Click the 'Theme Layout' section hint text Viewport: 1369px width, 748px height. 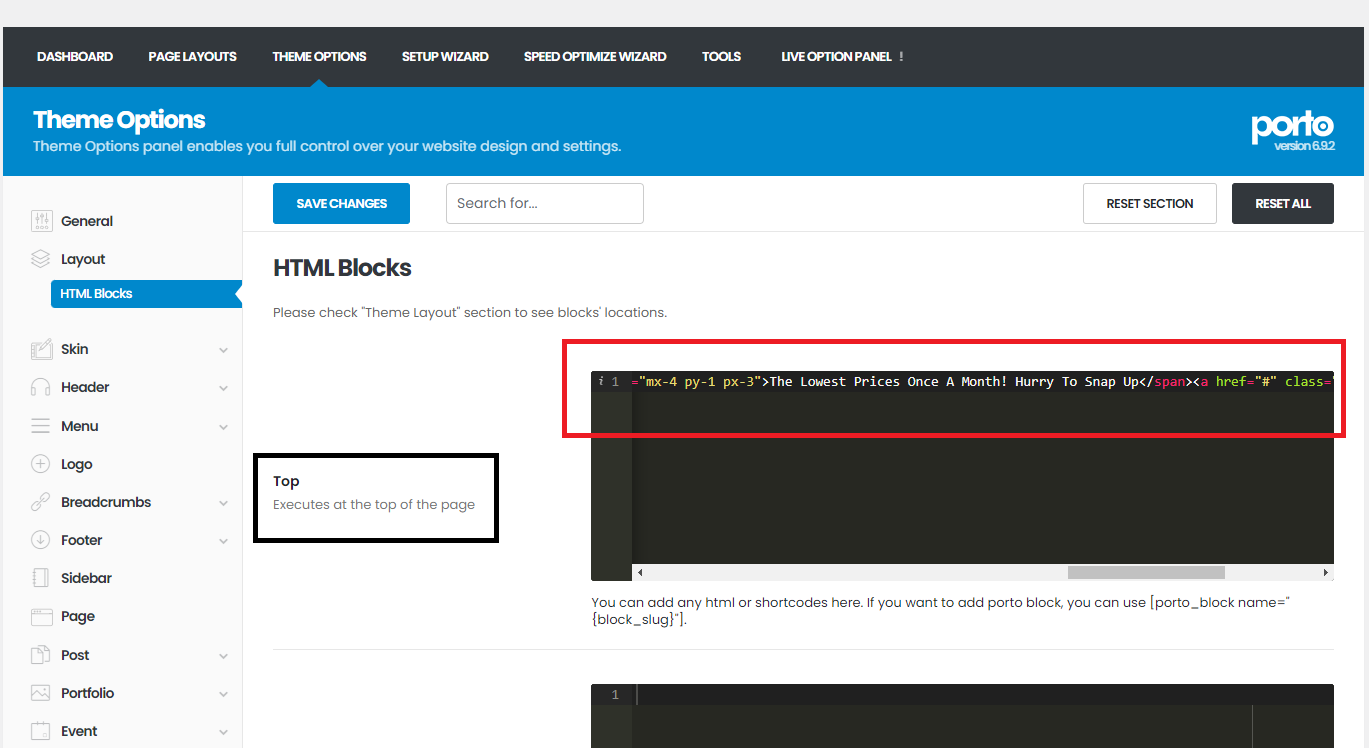470,312
